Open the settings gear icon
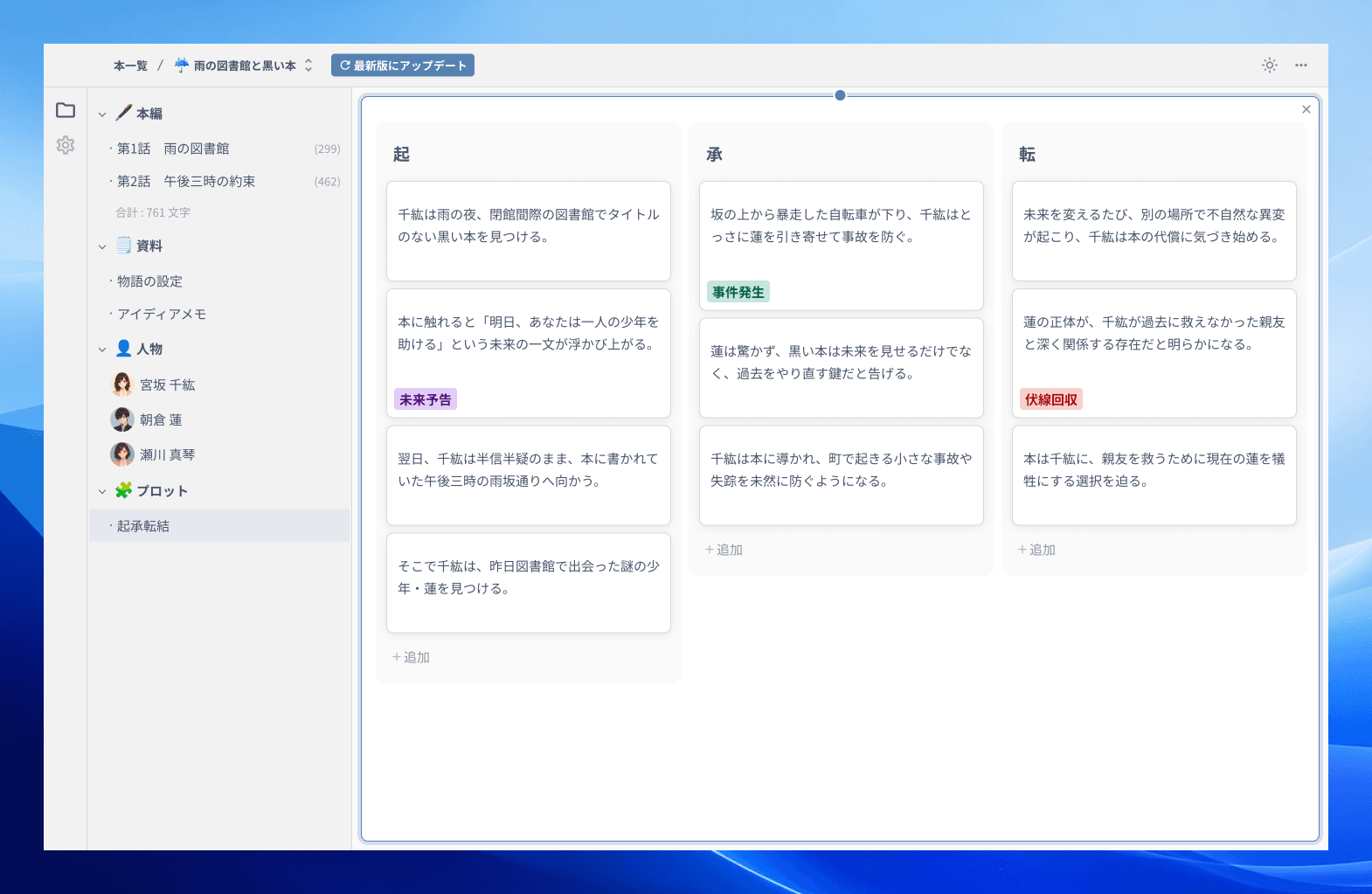This screenshot has height=894, width=1372. [66, 145]
